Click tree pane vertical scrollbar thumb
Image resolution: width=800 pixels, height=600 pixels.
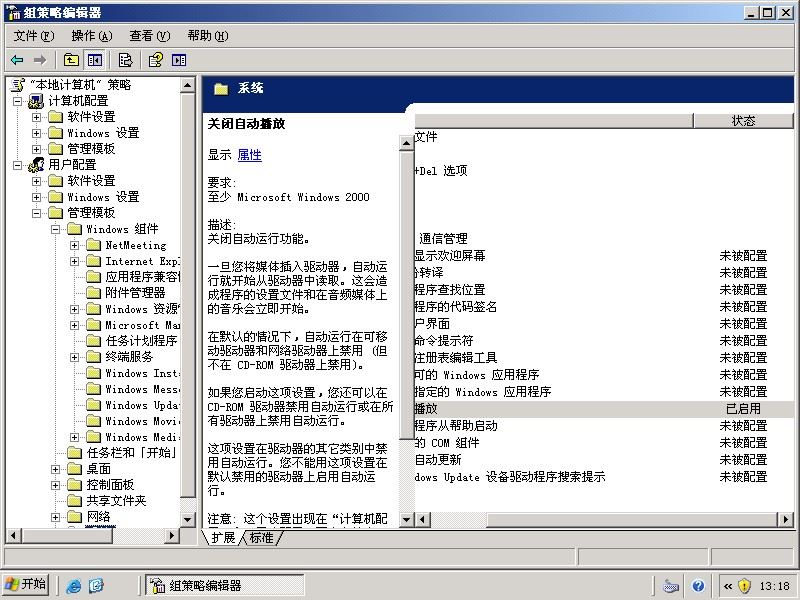(x=188, y=295)
